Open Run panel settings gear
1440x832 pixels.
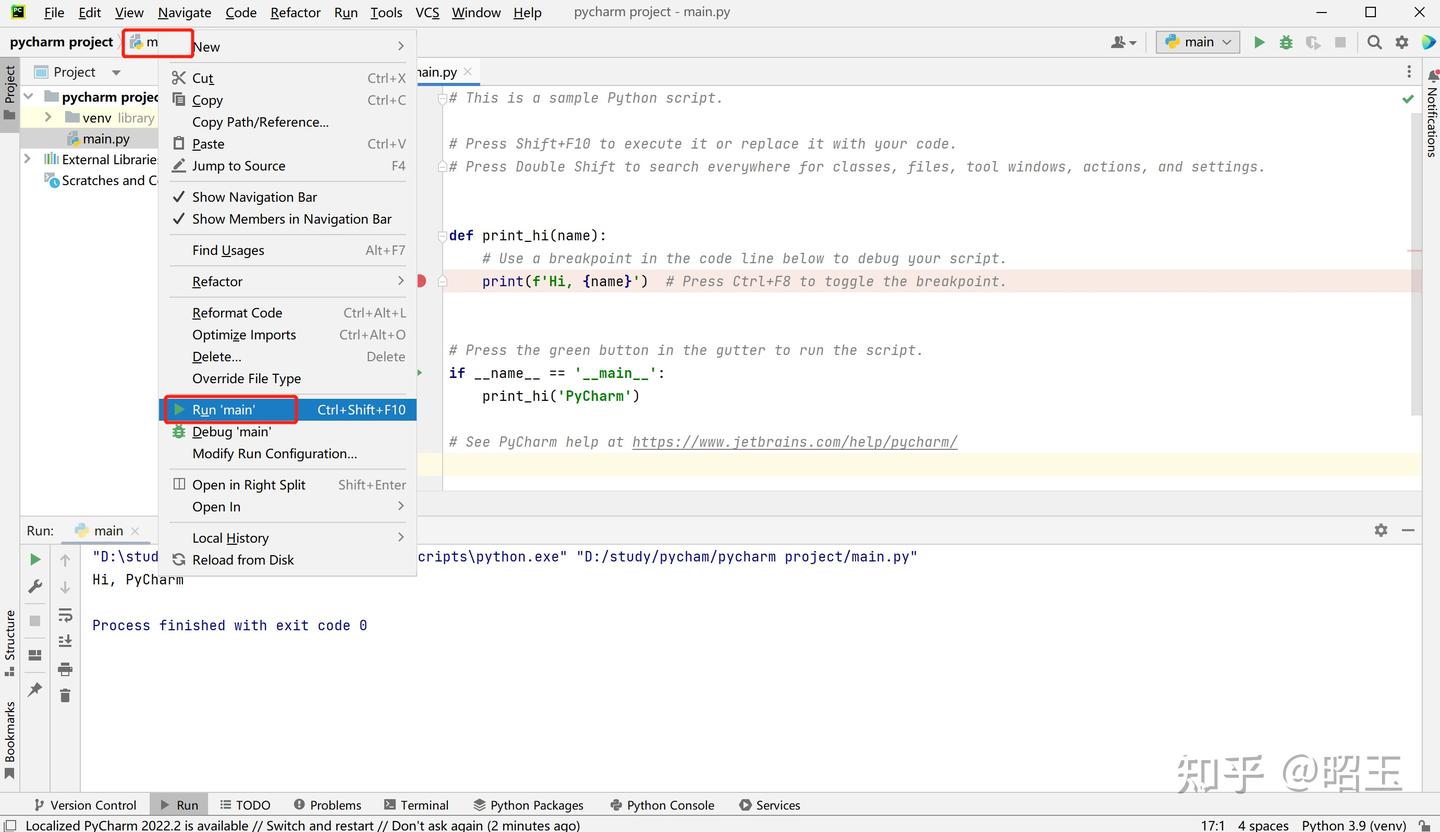click(x=1381, y=530)
